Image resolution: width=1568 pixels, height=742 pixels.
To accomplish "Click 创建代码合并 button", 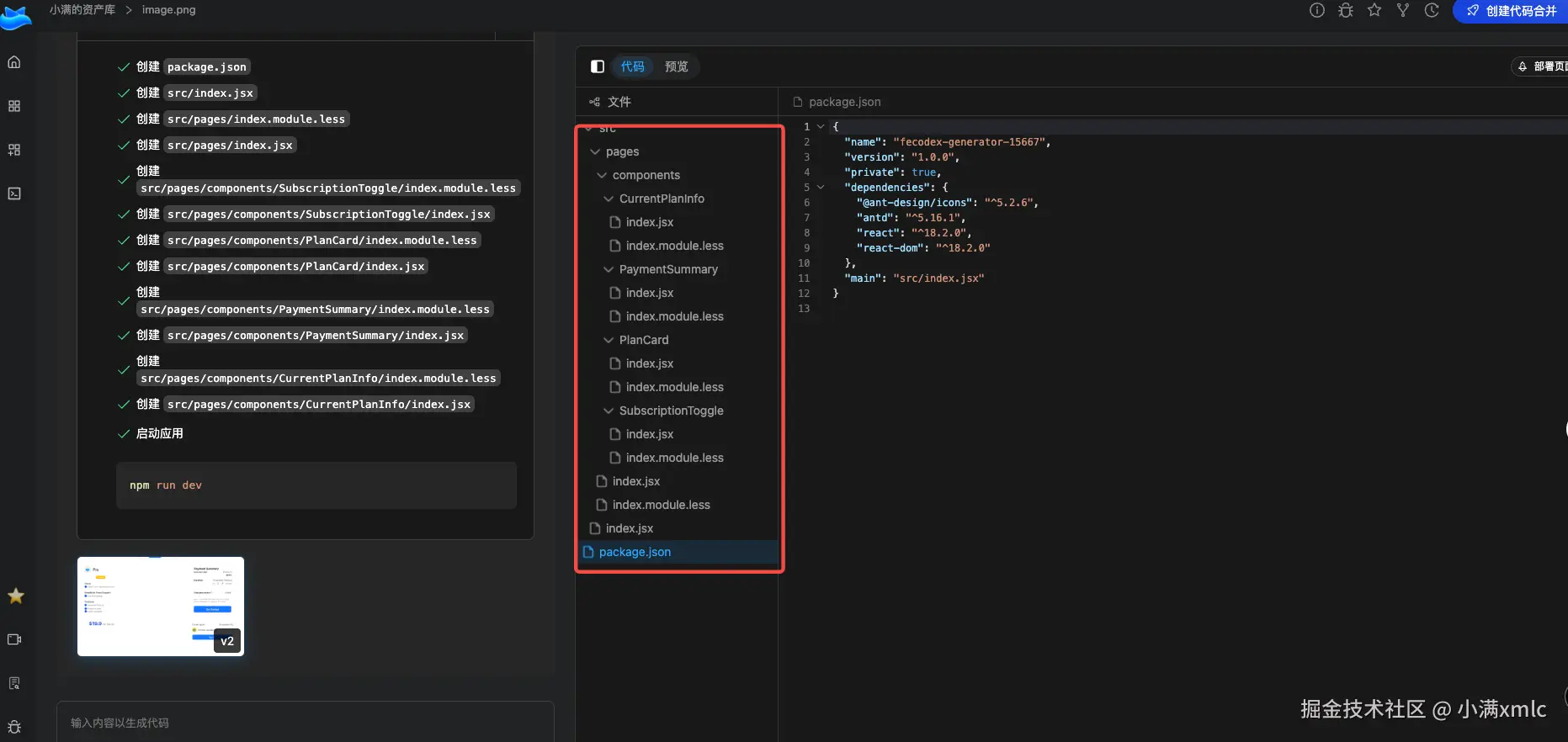I will [x=1511, y=11].
